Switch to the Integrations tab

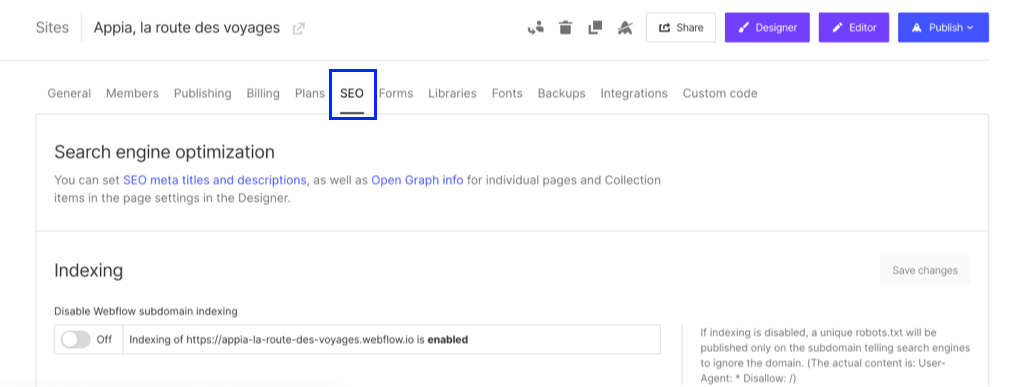pos(634,93)
